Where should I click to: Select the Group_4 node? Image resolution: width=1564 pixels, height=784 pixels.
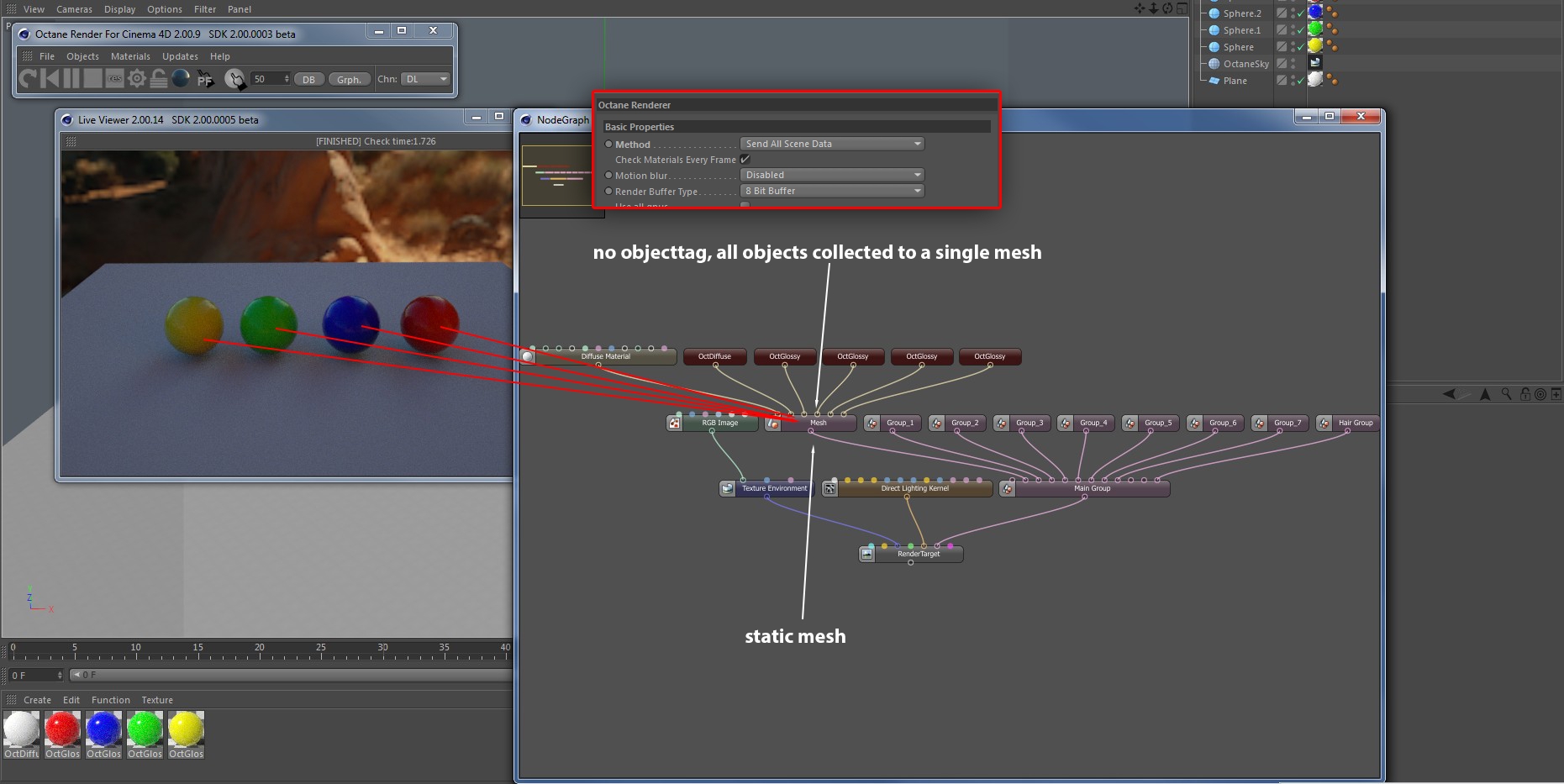1086,423
